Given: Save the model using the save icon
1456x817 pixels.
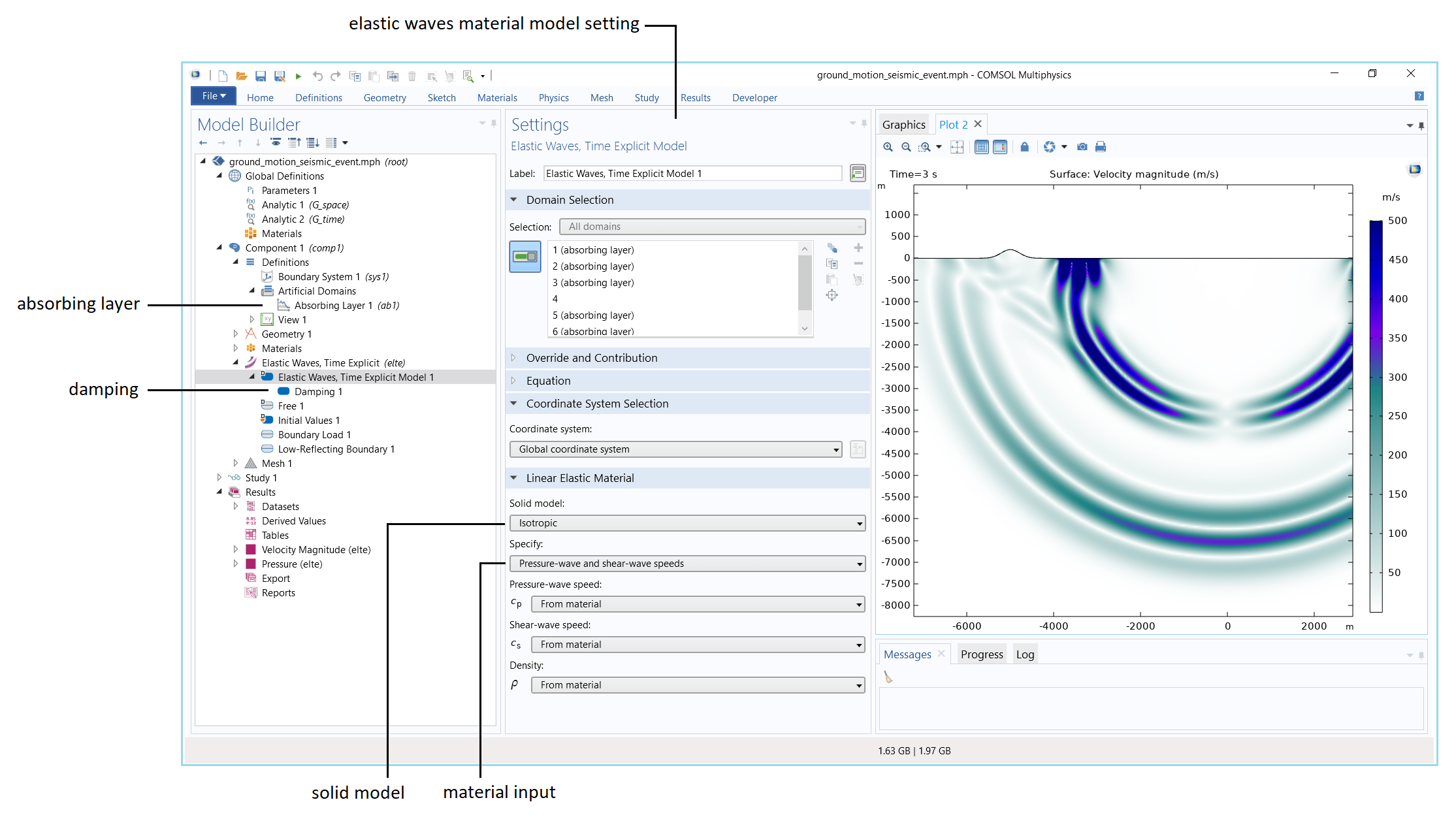Looking at the screenshot, I should point(261,76).
